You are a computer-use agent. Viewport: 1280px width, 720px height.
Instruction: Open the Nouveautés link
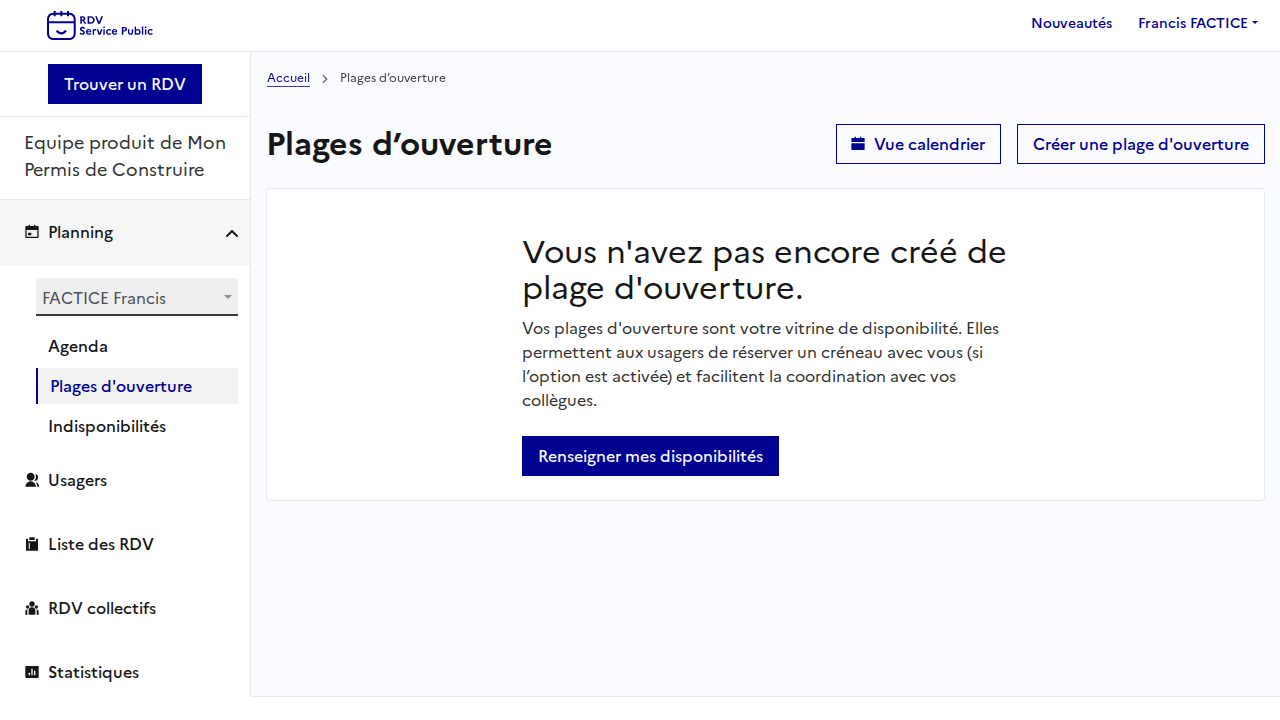[1071, 23]
